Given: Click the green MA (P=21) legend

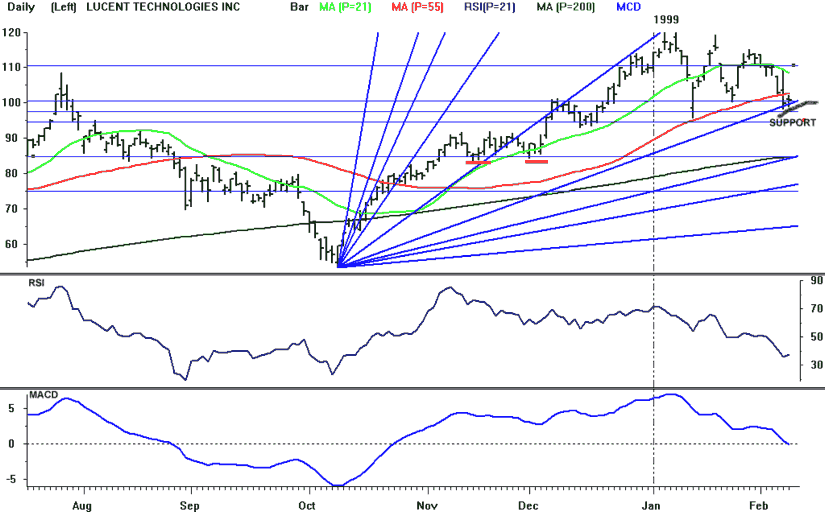Looking at the screenshot, I should click(345, 7).
